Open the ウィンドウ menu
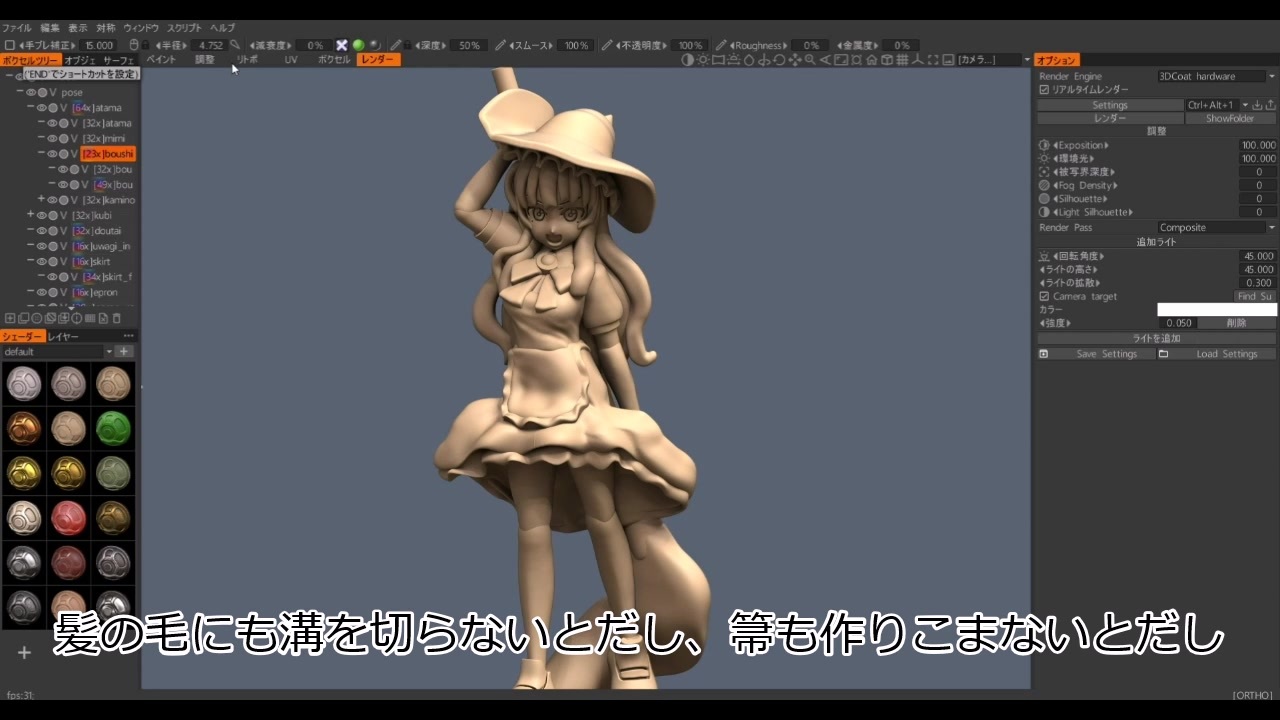Screen dimensions: 1280x720 (x=141, y=28)
